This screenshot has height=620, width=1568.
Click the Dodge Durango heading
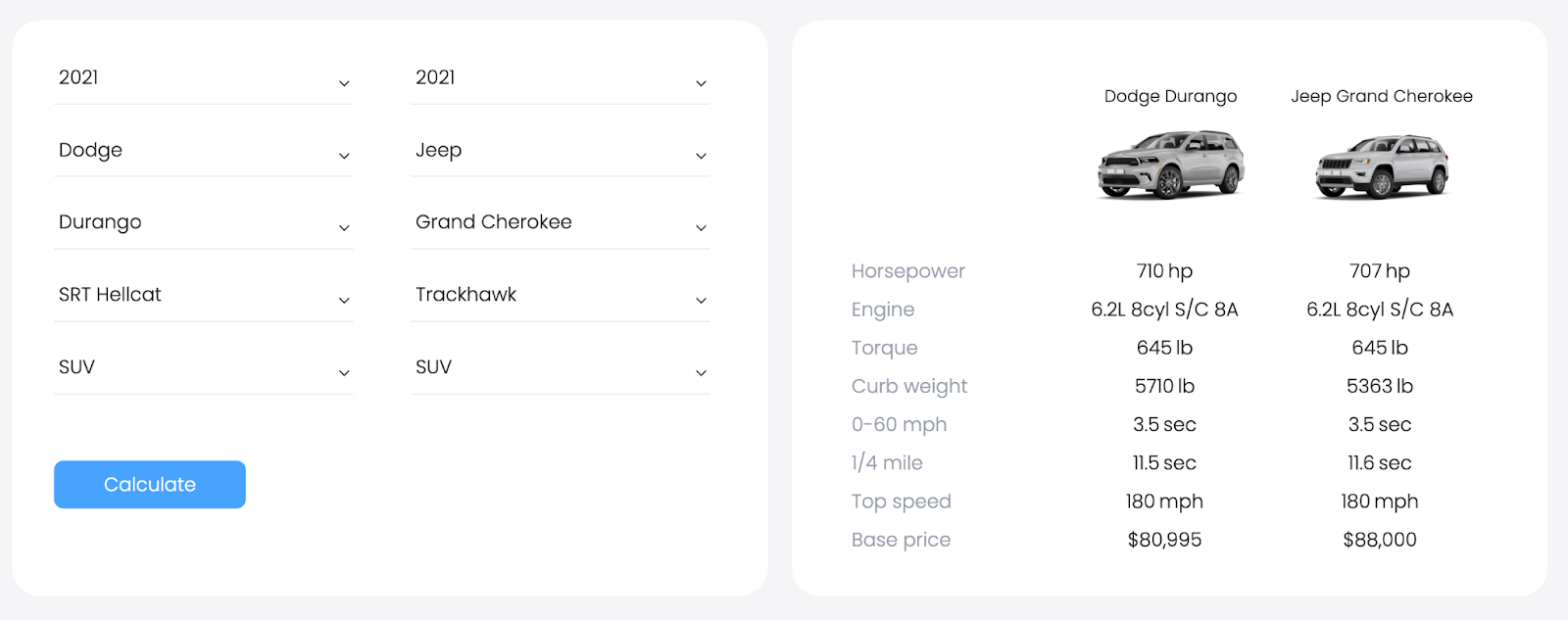[1170, 96]
